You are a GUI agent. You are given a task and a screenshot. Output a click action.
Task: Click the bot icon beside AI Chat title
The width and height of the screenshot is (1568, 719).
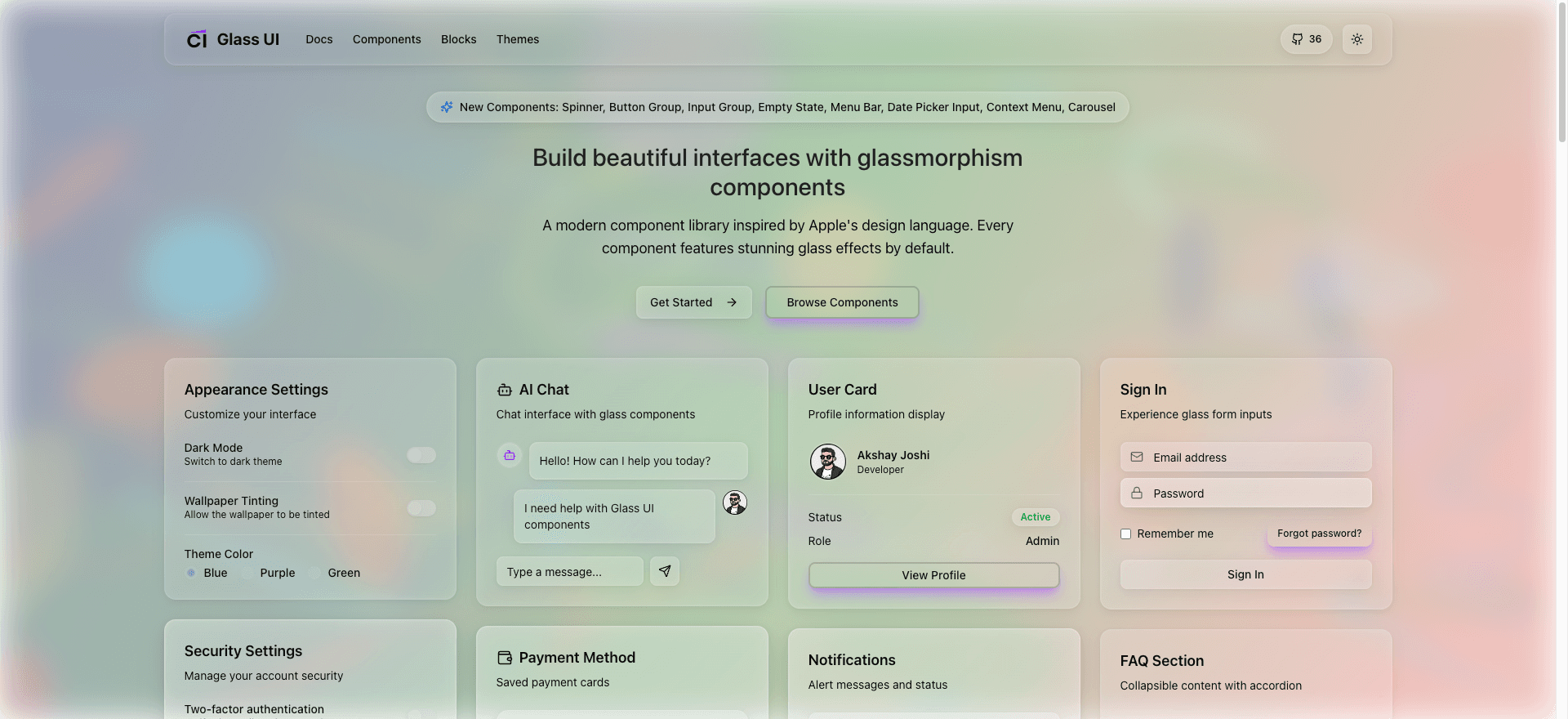pos(505,390)
